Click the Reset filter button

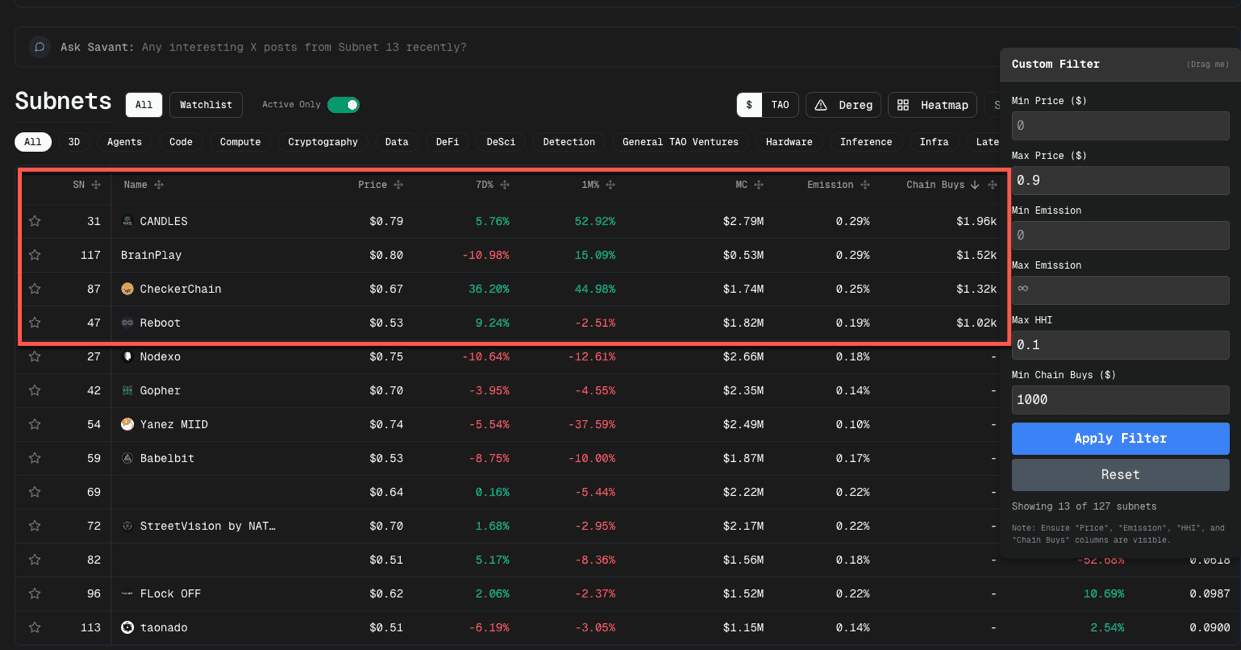pos(1120,475)
